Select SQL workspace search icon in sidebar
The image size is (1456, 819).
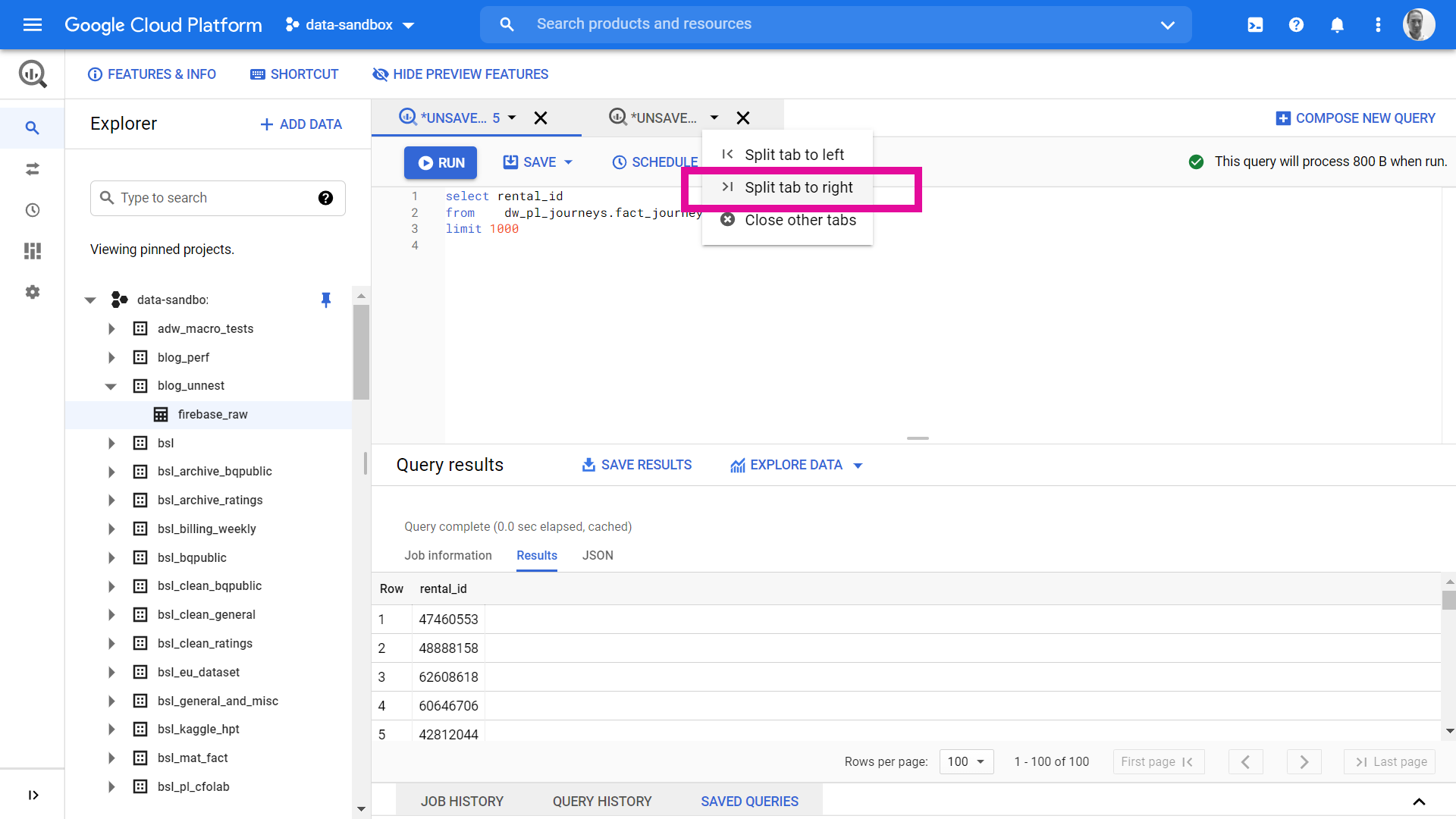[32, 127]
